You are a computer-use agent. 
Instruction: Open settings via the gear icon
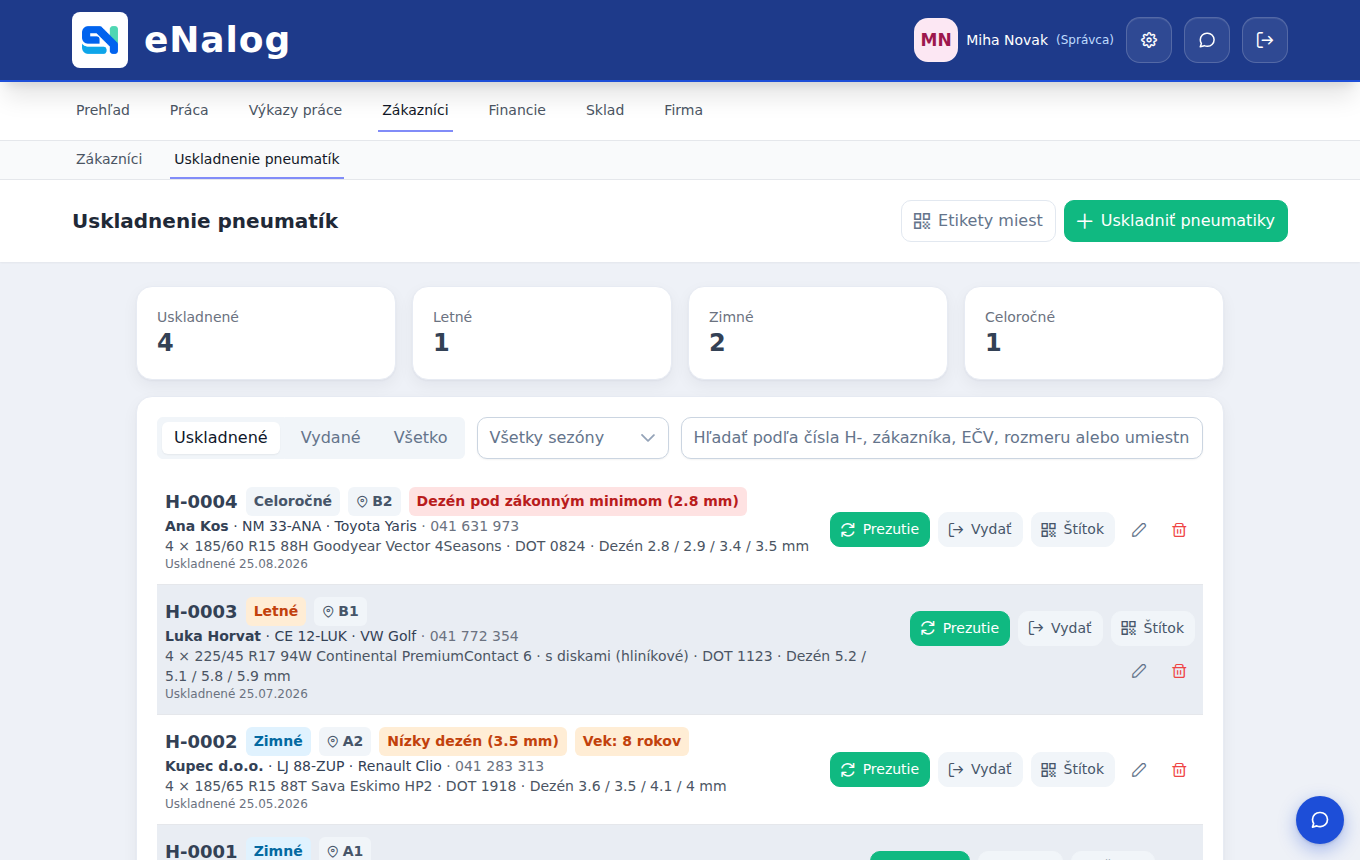click(x=1149, y=40)
